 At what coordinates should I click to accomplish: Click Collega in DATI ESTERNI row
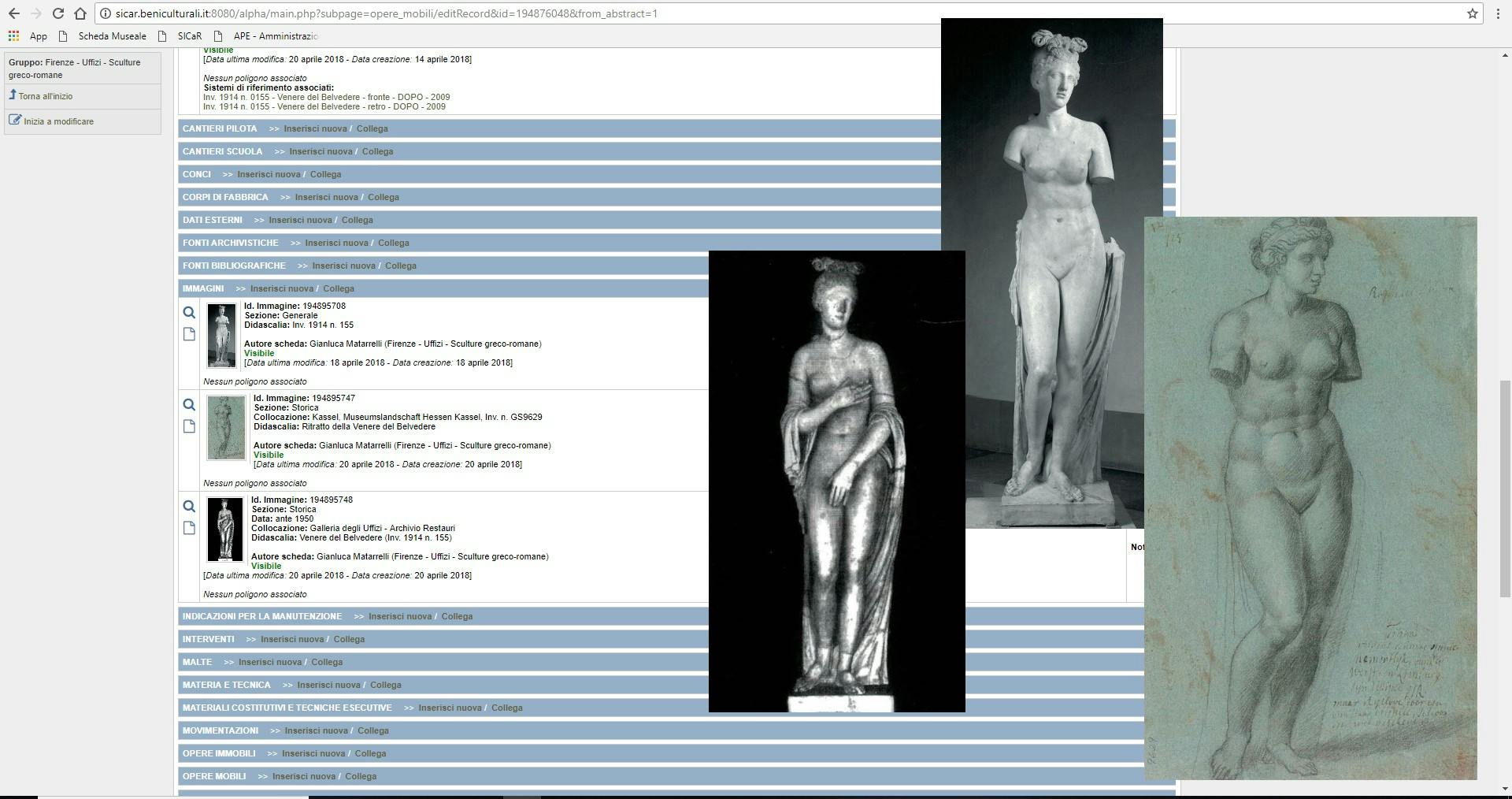357,220
